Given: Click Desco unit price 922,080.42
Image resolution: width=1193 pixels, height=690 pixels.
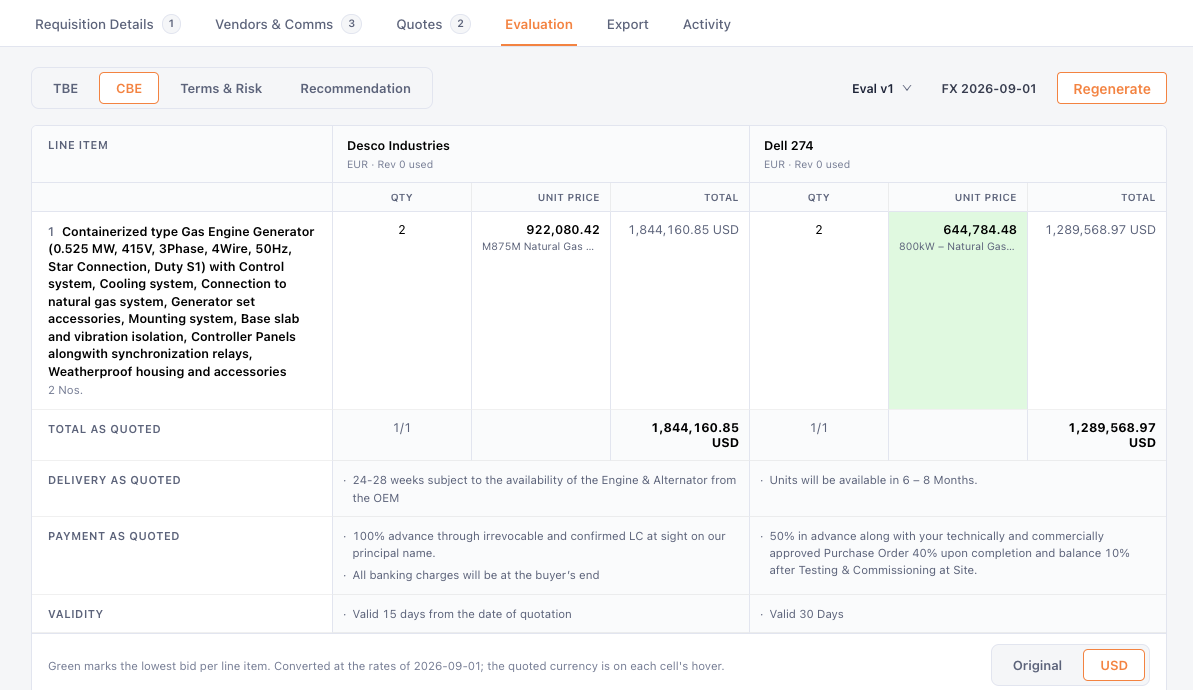Looking at the screenshot, I should (x=562, y=230).
